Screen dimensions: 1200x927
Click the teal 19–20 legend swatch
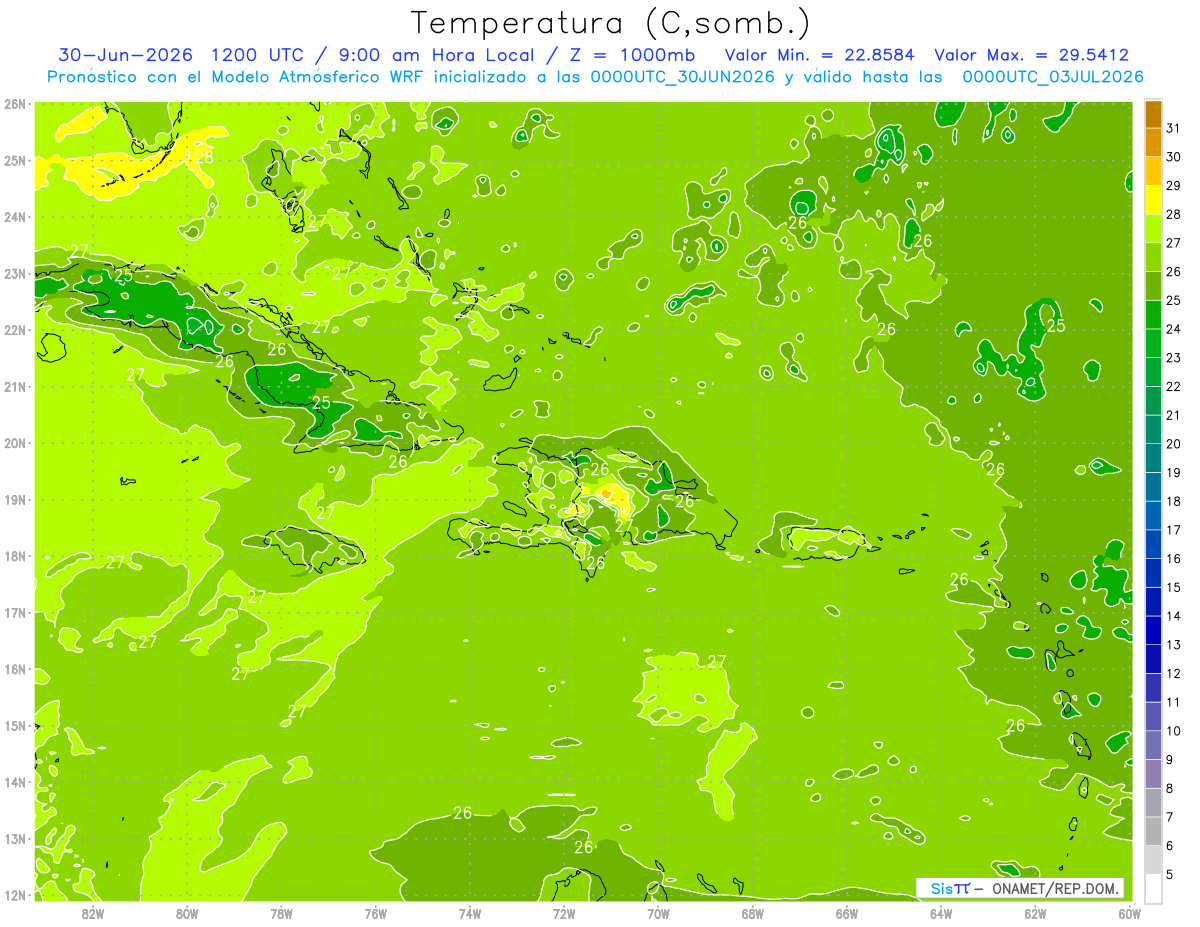1153,458
